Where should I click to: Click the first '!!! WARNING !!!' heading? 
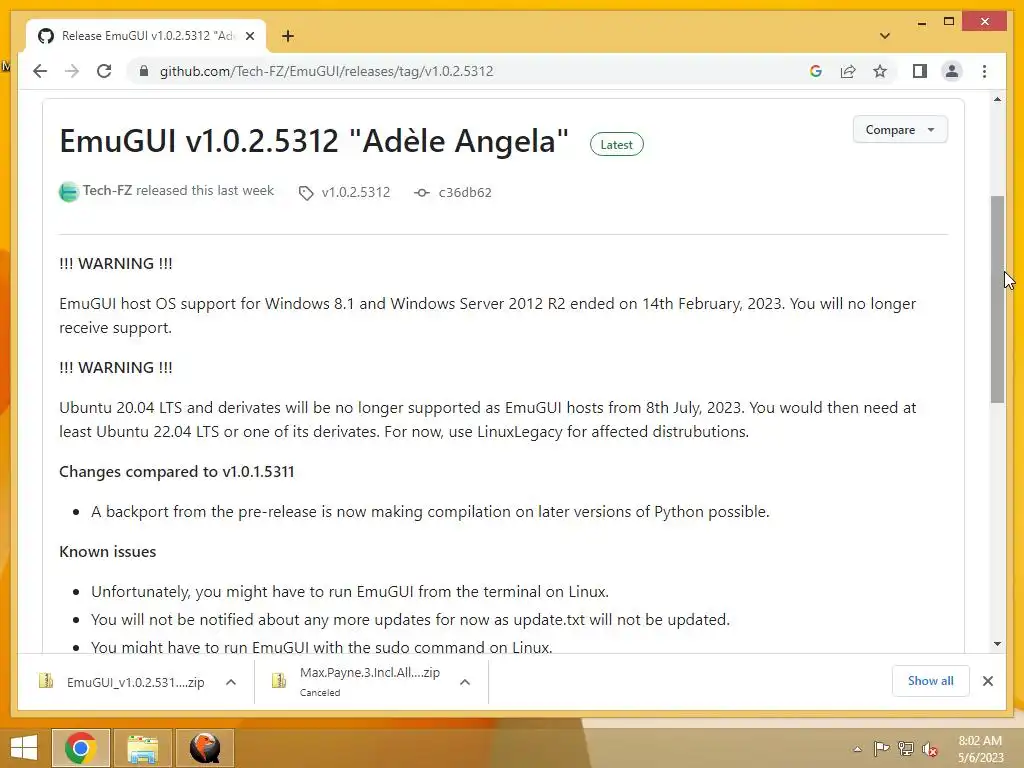point(116,264)
